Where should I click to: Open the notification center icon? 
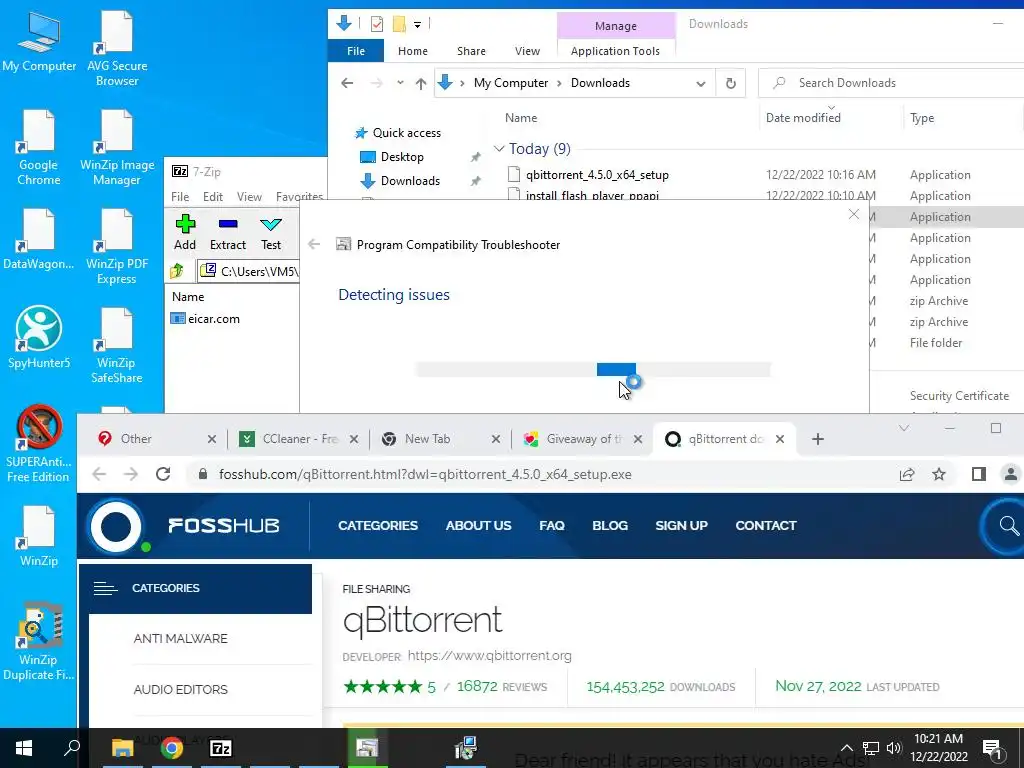[992, 748]
